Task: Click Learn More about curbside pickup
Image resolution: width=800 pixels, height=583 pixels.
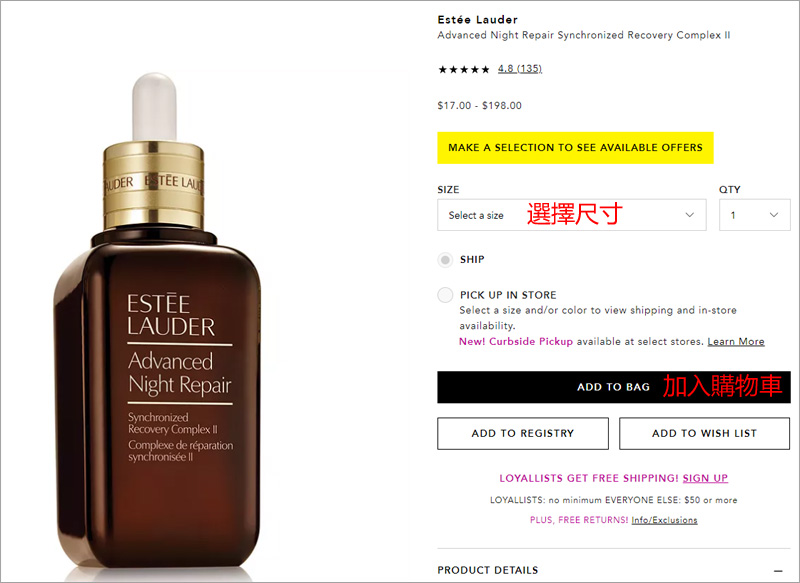Action: 736,341
